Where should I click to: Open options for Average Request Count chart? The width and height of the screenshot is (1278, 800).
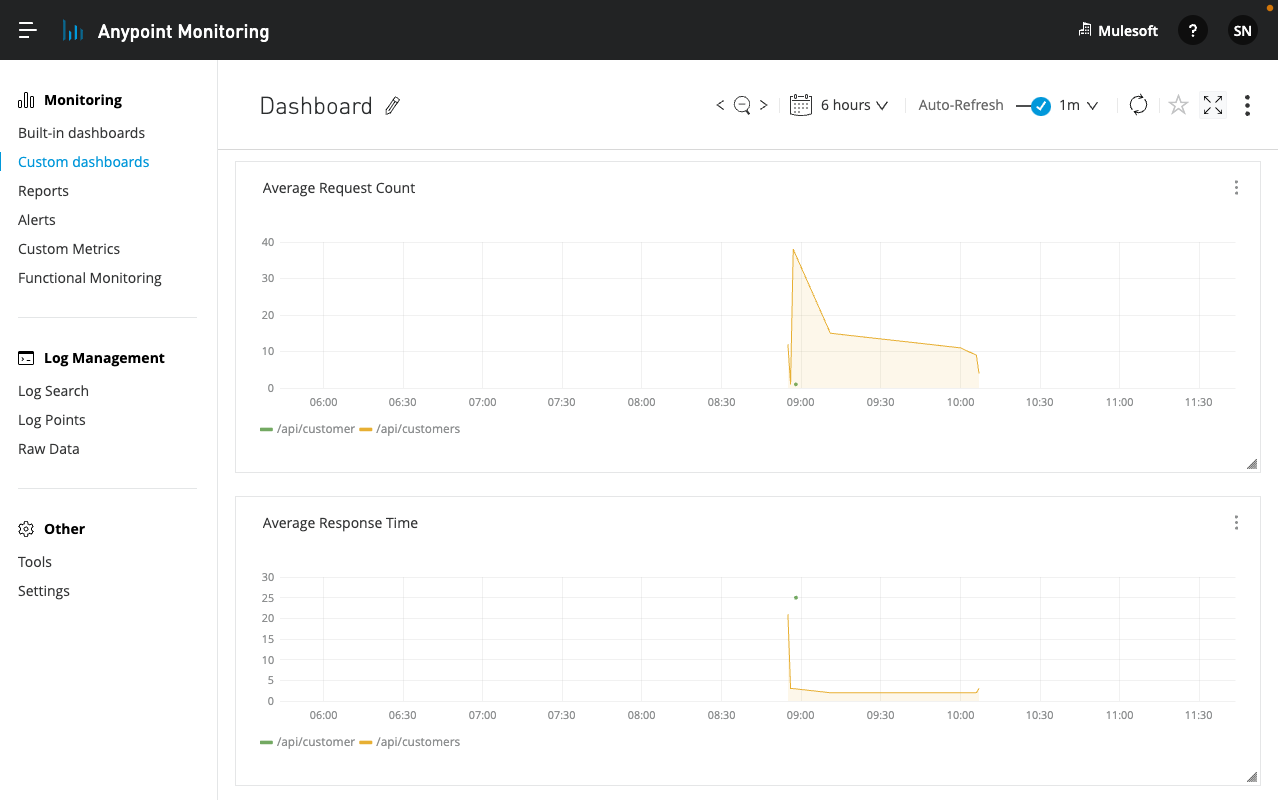pyautogui.click(x=1236, y=187)
